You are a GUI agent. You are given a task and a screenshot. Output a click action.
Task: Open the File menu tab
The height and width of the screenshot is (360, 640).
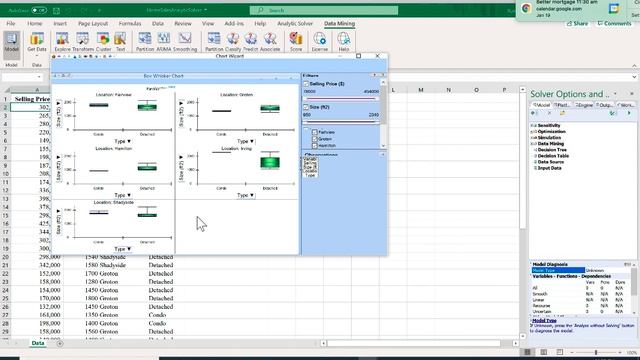11,24
